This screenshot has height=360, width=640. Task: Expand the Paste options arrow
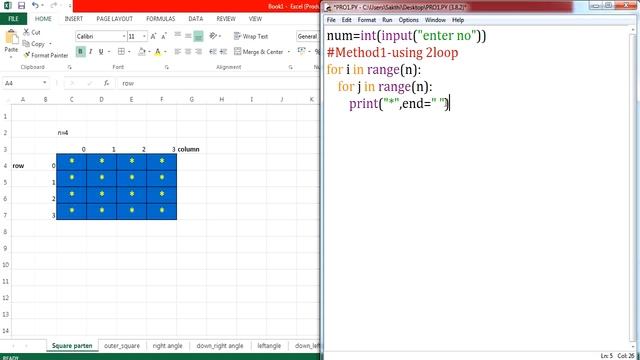pyautogui.click(x=11, y=57)
